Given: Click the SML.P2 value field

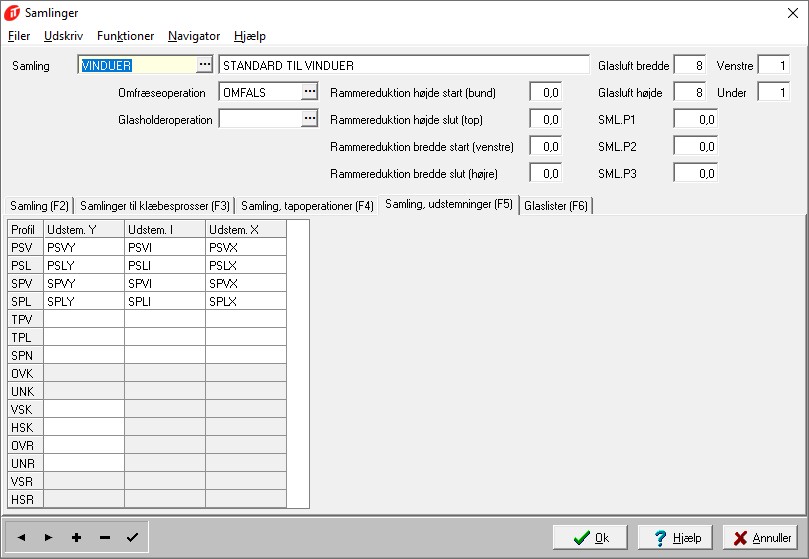Looking at the screenshot, I should (x=695, y=146).
